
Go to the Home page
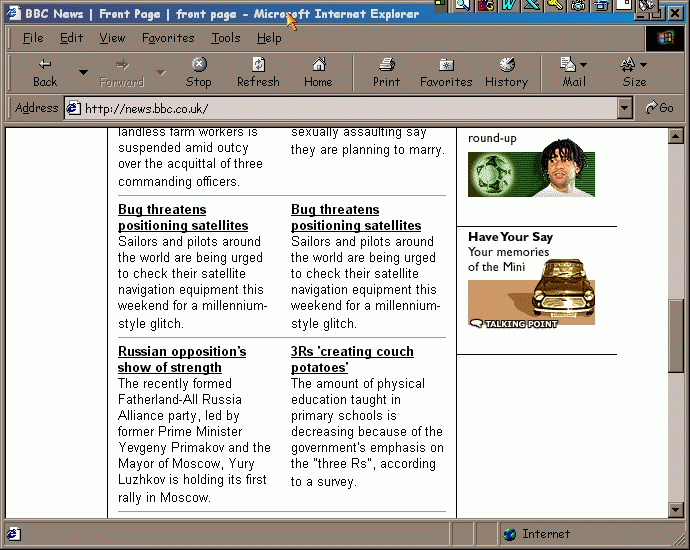click(x=318, y=73)
